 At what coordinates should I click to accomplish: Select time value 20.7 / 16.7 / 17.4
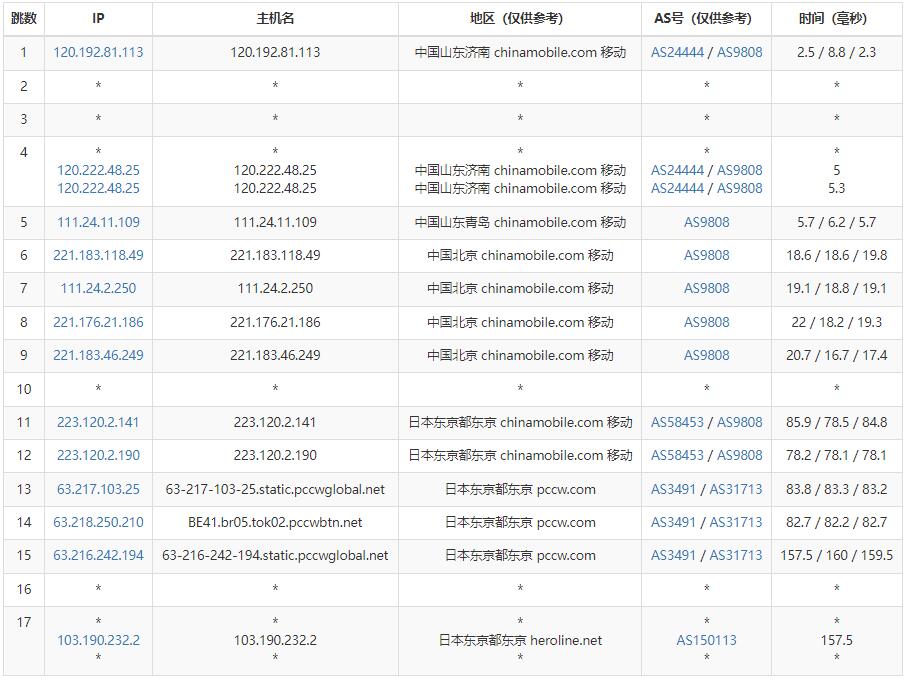[x=836, y=355]
